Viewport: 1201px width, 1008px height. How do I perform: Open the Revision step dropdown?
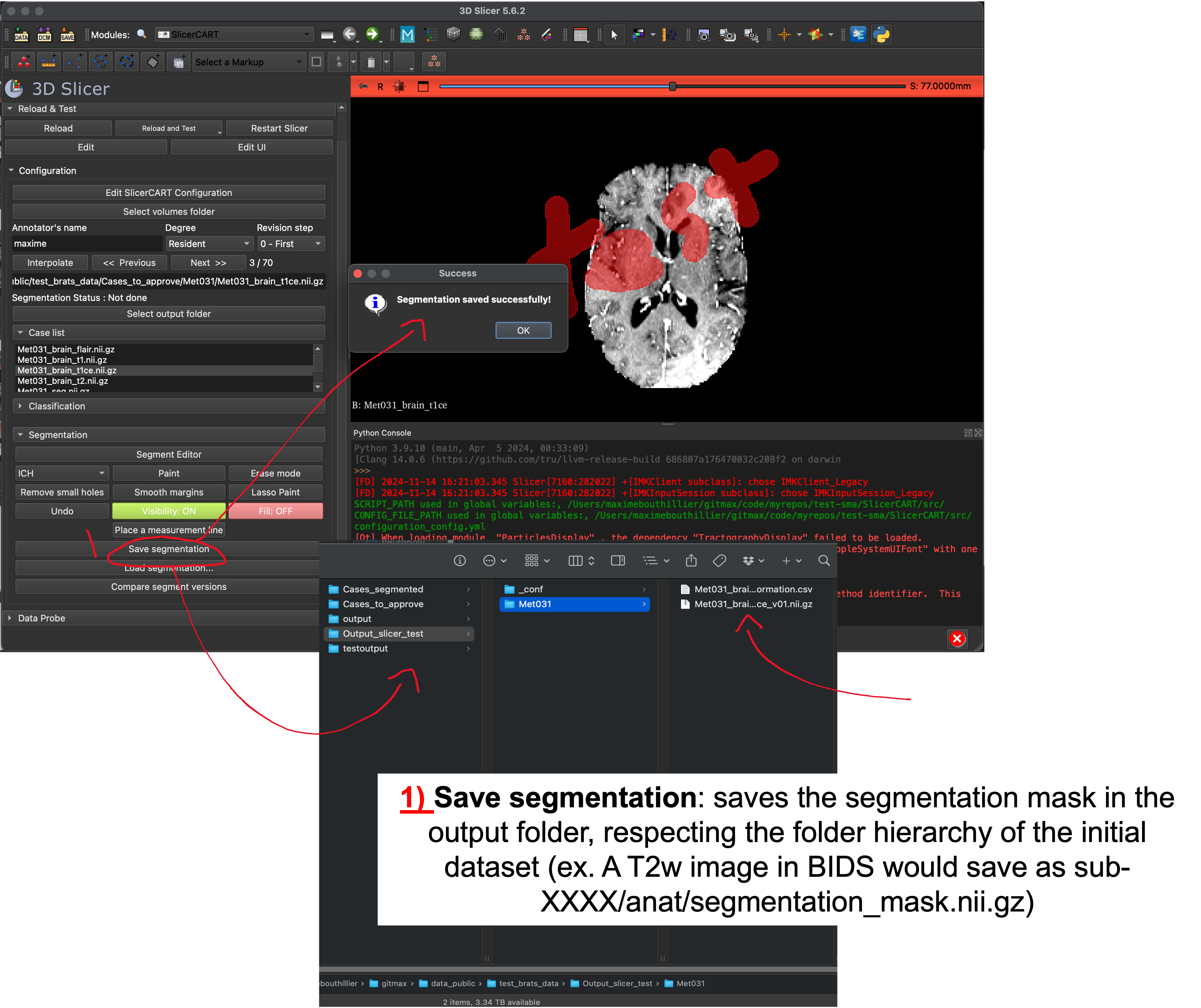(x=291, y=243)
